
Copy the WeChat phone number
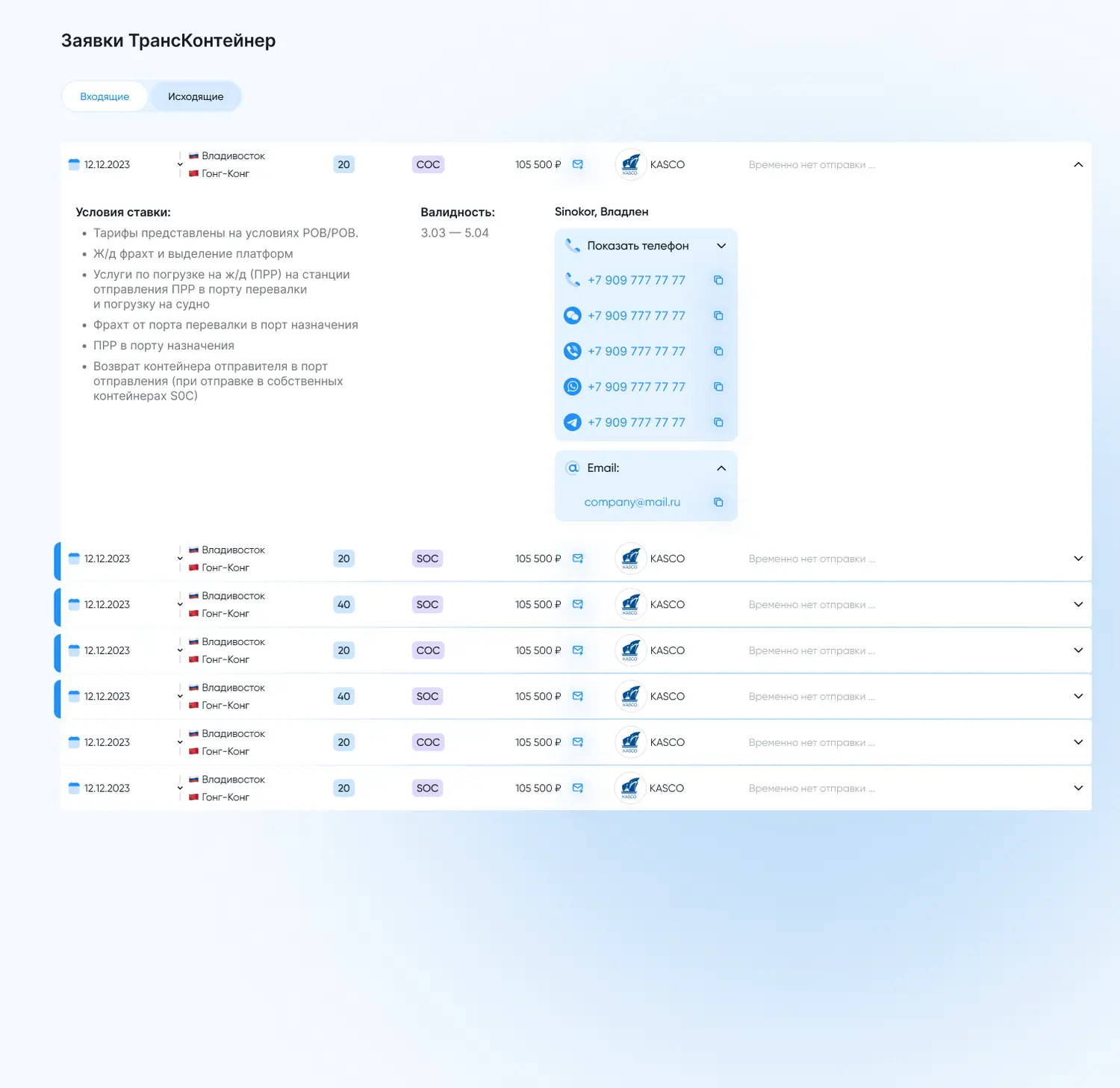tap(718, 316)
